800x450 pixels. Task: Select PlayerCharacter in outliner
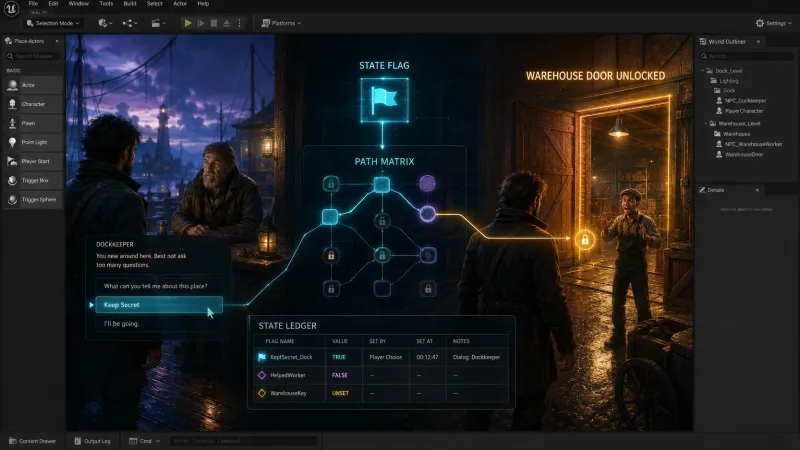pyautogui.click(x=740, y=111)
